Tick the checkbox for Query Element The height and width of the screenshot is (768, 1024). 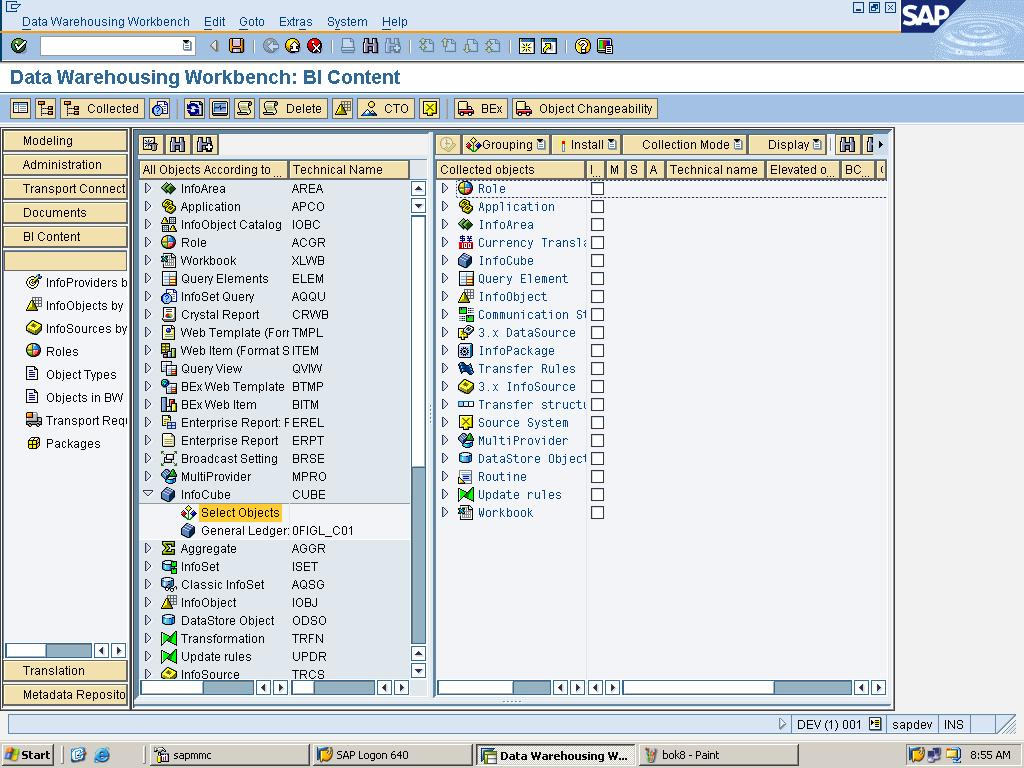click(x=597, y=279)
